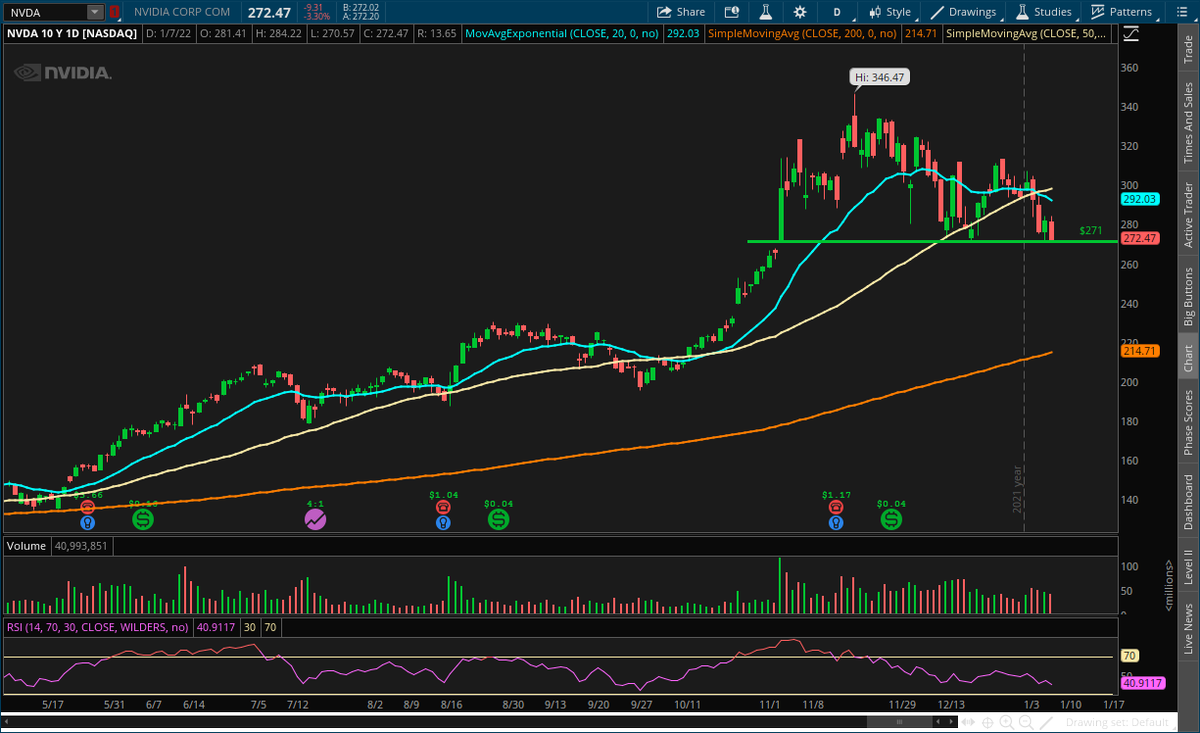Click the green dividend icon near 5/31
The height and width of the screenshot is (733, 1200).
tap(143, 519)
